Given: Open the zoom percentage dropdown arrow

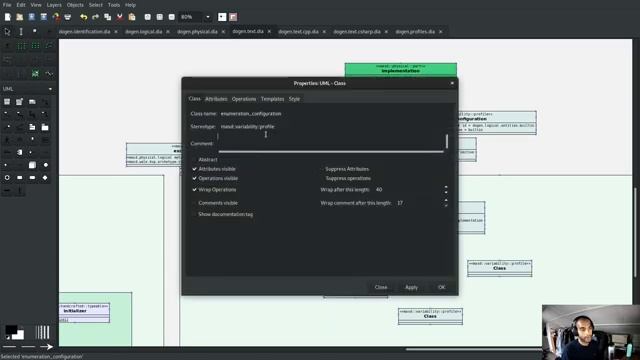Looking at the screenshot, I should pyautogui.click(x=208, y=17).
